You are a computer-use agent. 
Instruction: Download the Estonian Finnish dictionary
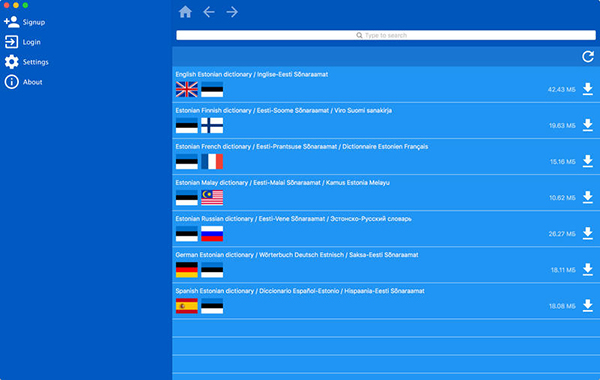pyautogui.click(x=588, y=125)
